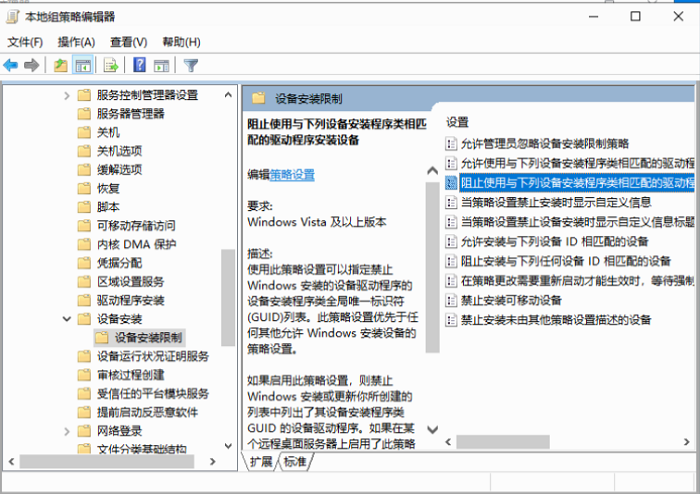Collapse the 设备安装 tree node
The width and height of the screenshot is (700, 494).
coord(67,320)
